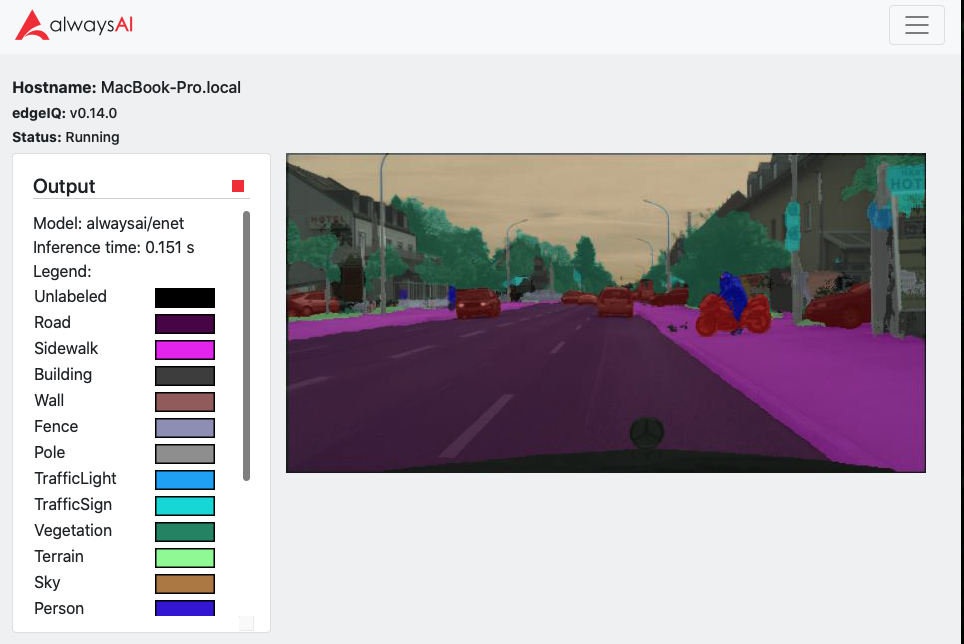This screenshot has height=644, width=964.
Task: Click the Sky tan swatch
Action: (184, 584)
